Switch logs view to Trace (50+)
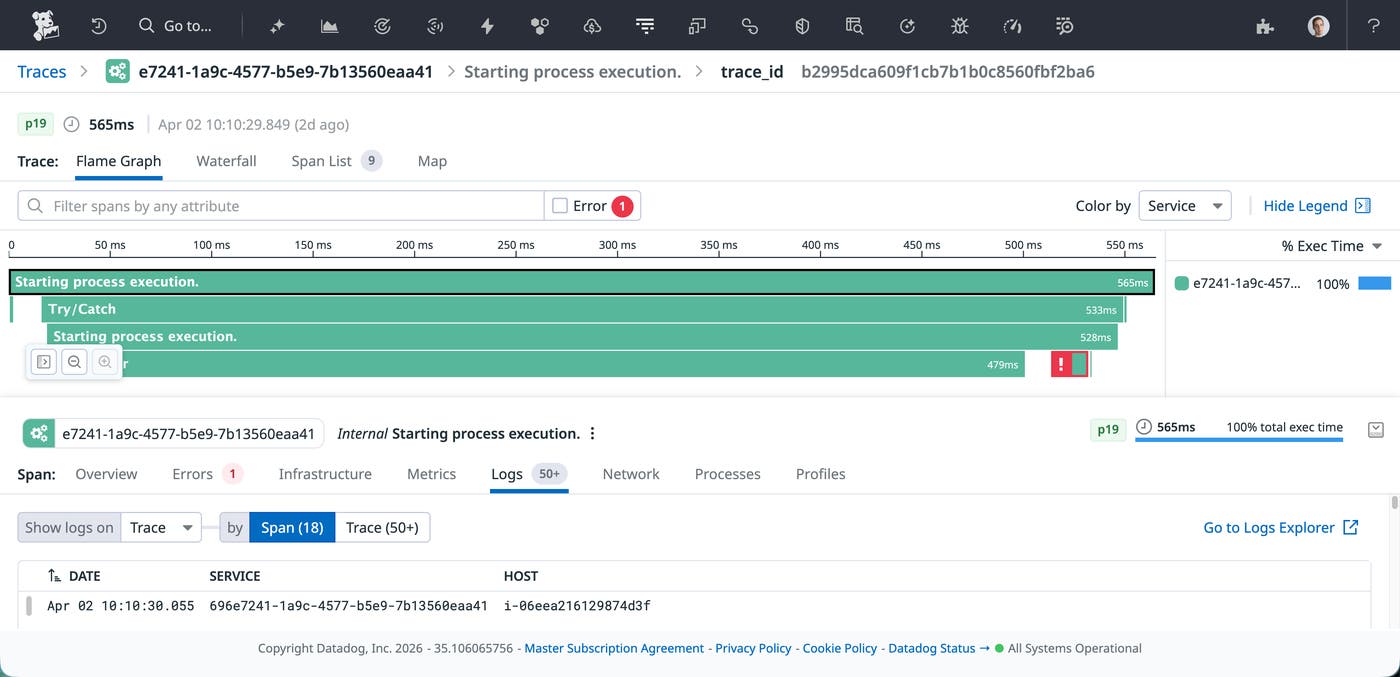This screenshot has width=1400, height=677. (383, 527)
